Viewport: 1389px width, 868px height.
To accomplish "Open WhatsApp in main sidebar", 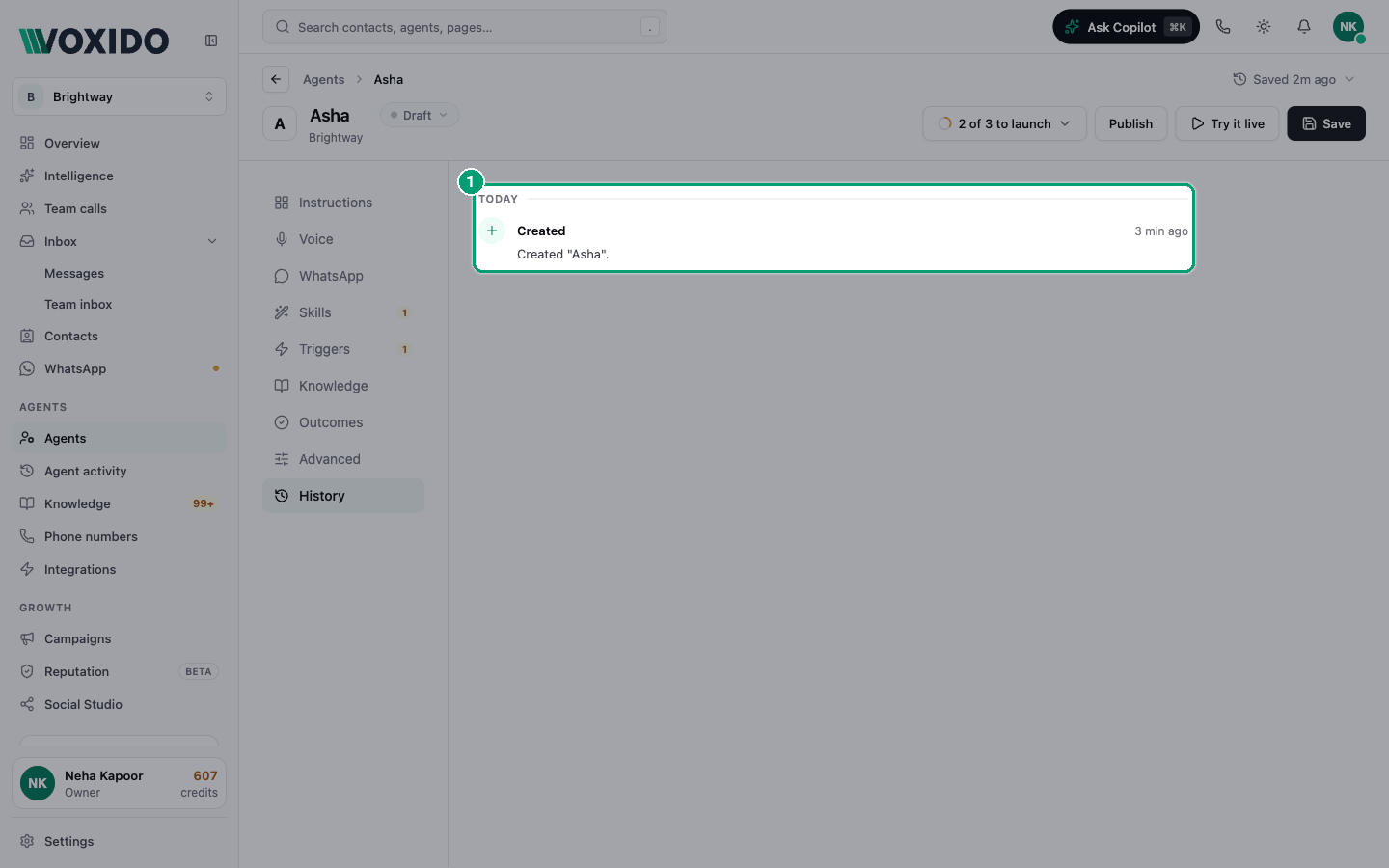I will [x=119, y=368].
